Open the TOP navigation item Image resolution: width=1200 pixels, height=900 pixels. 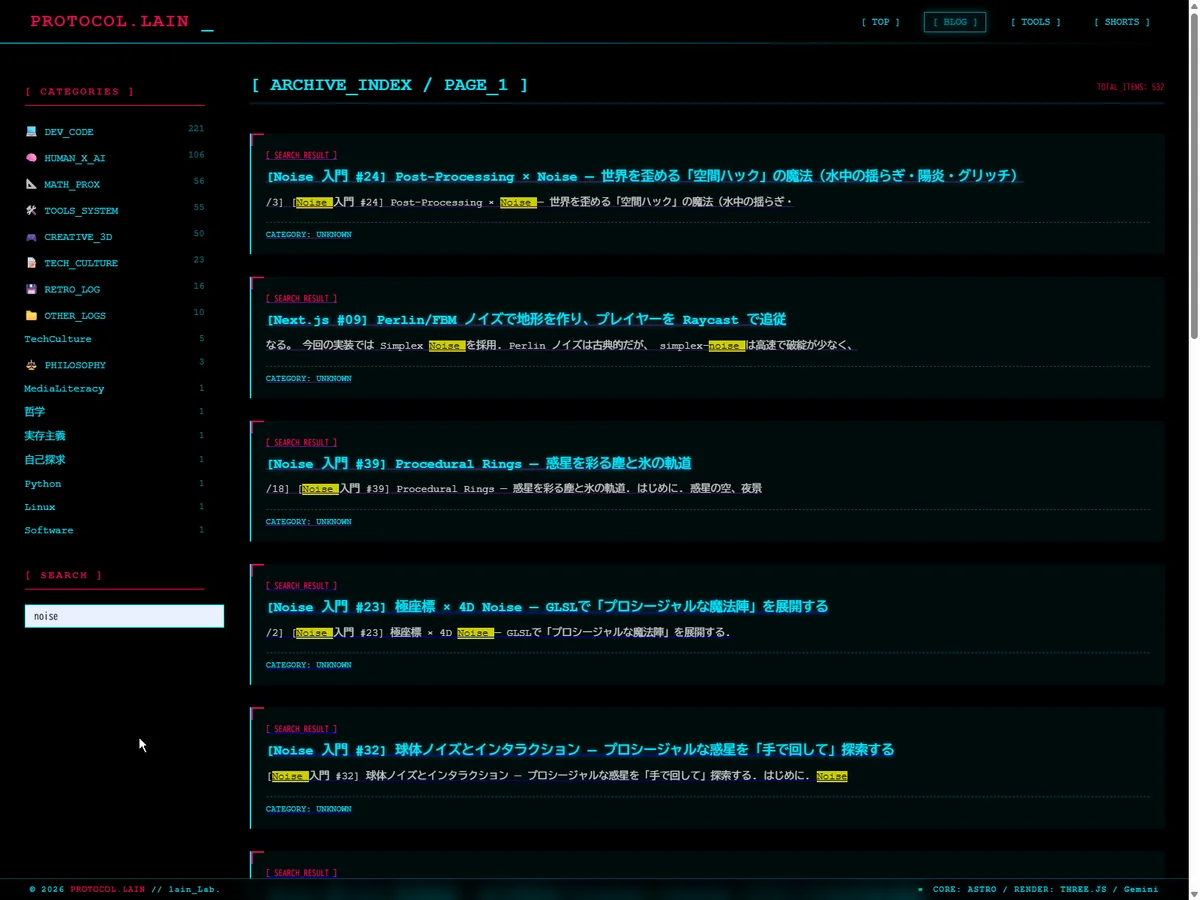click(880, 22)
